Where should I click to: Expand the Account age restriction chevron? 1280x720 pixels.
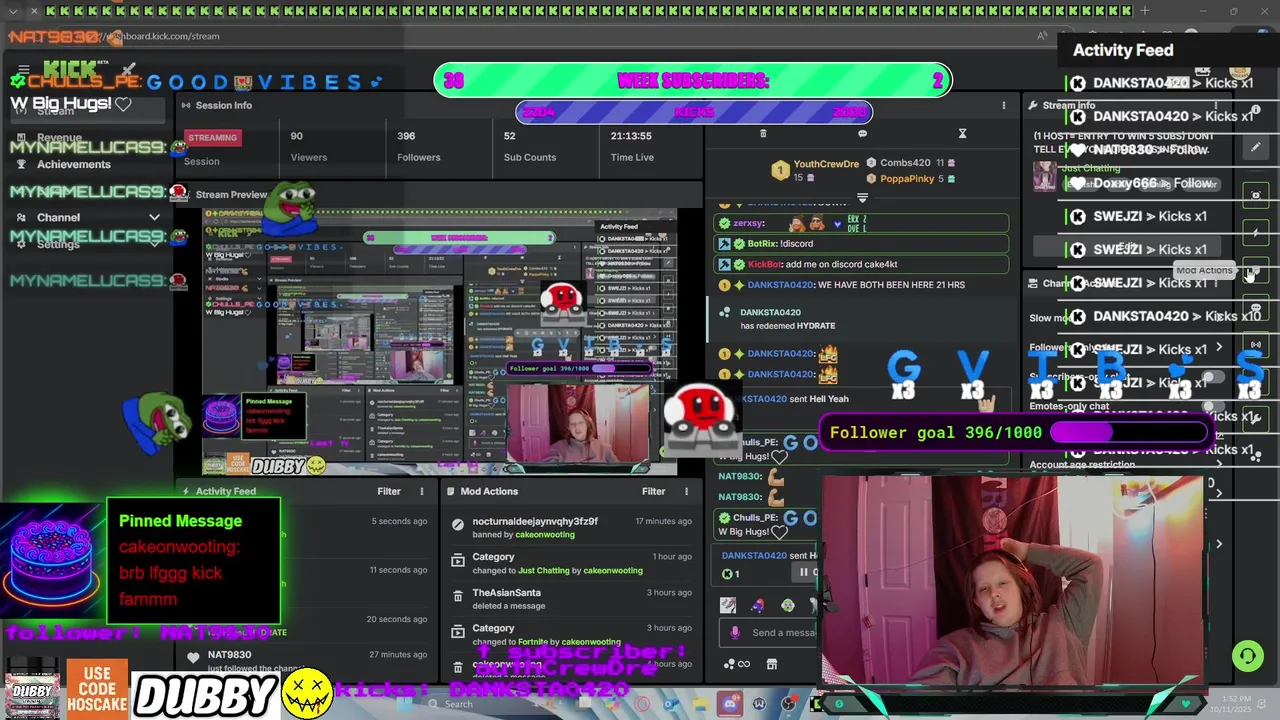pos(1219,465)
